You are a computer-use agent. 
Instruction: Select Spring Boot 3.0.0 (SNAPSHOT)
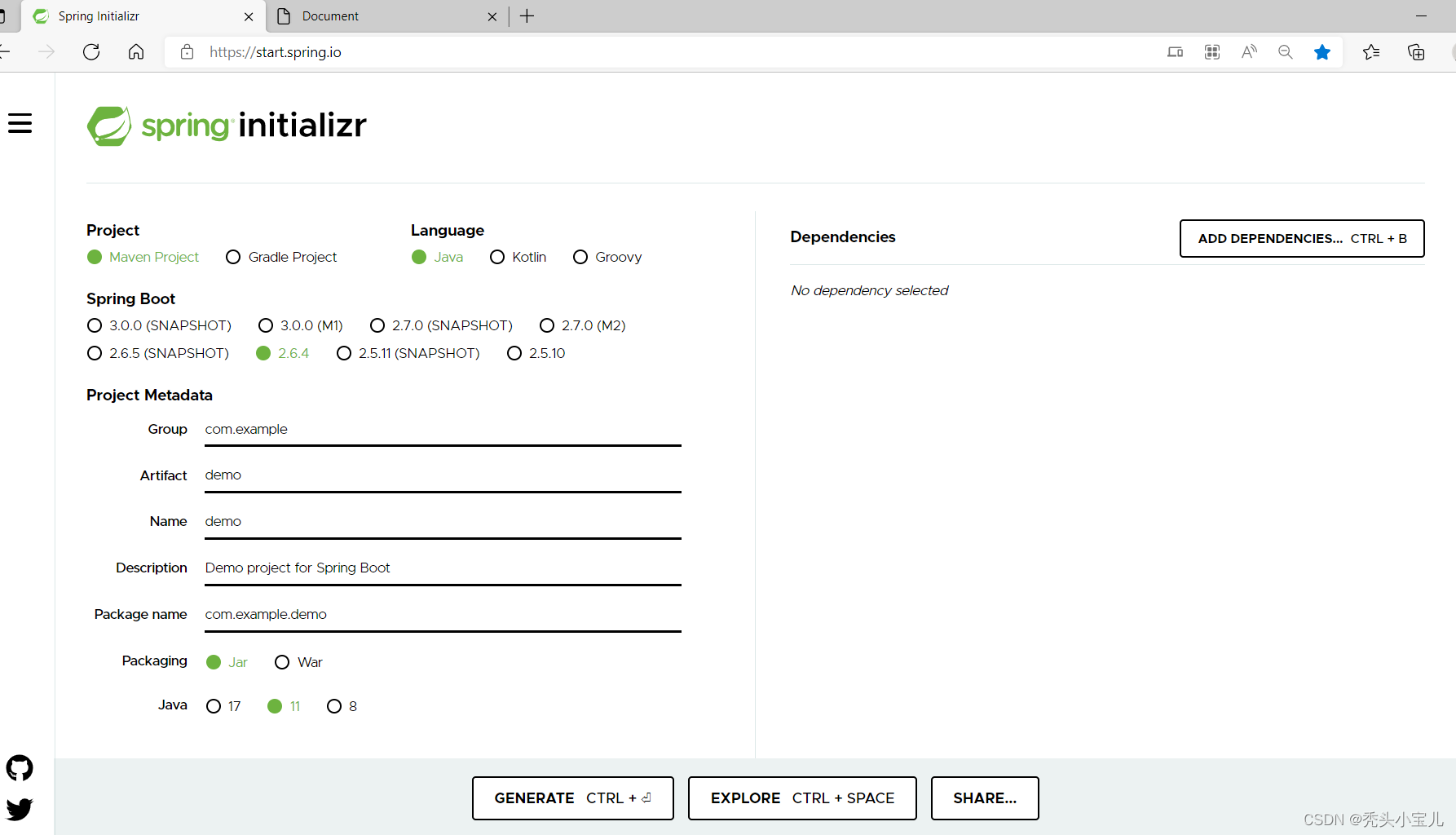[159, 325]
